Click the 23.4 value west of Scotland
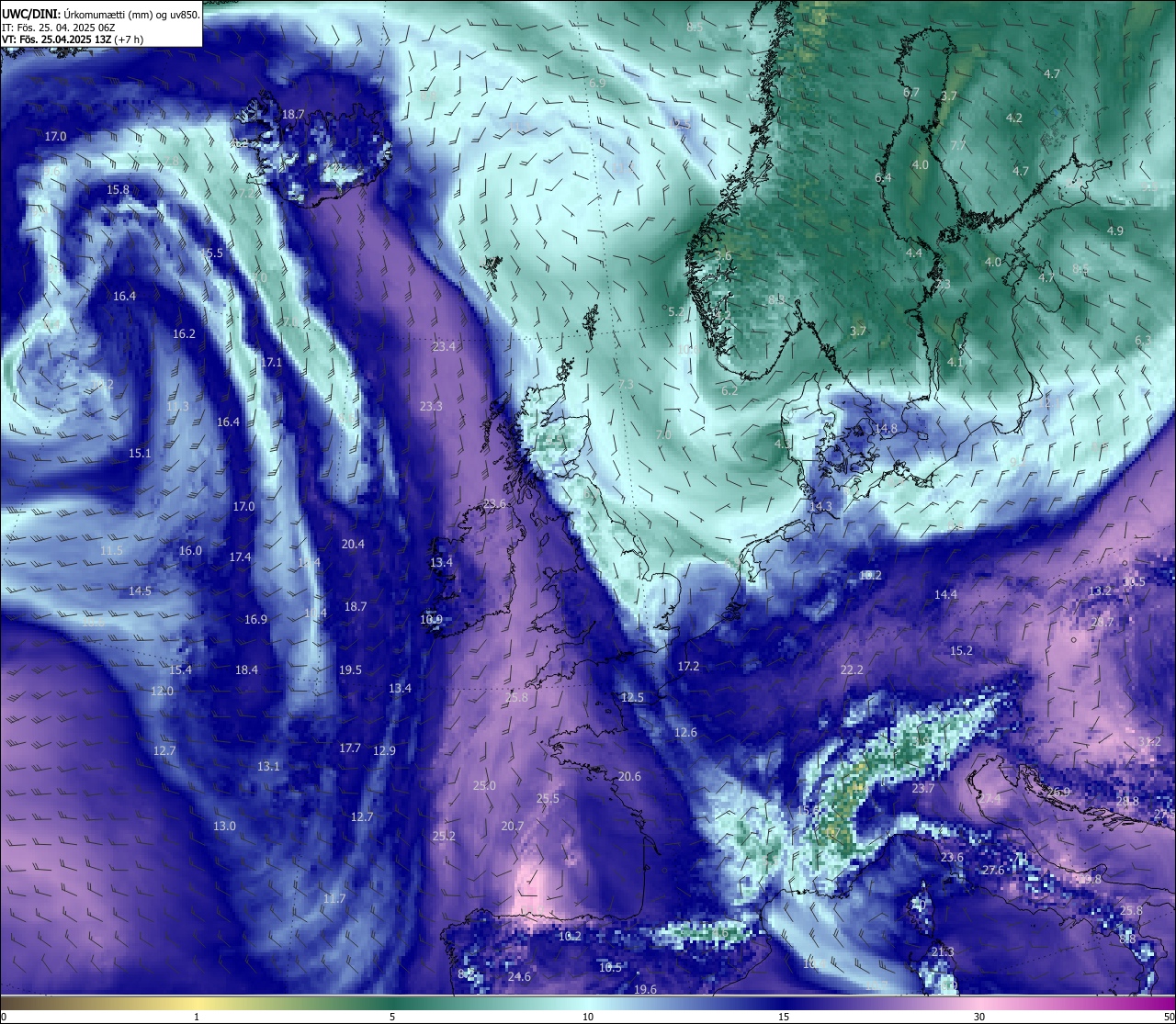 (444, 346)
